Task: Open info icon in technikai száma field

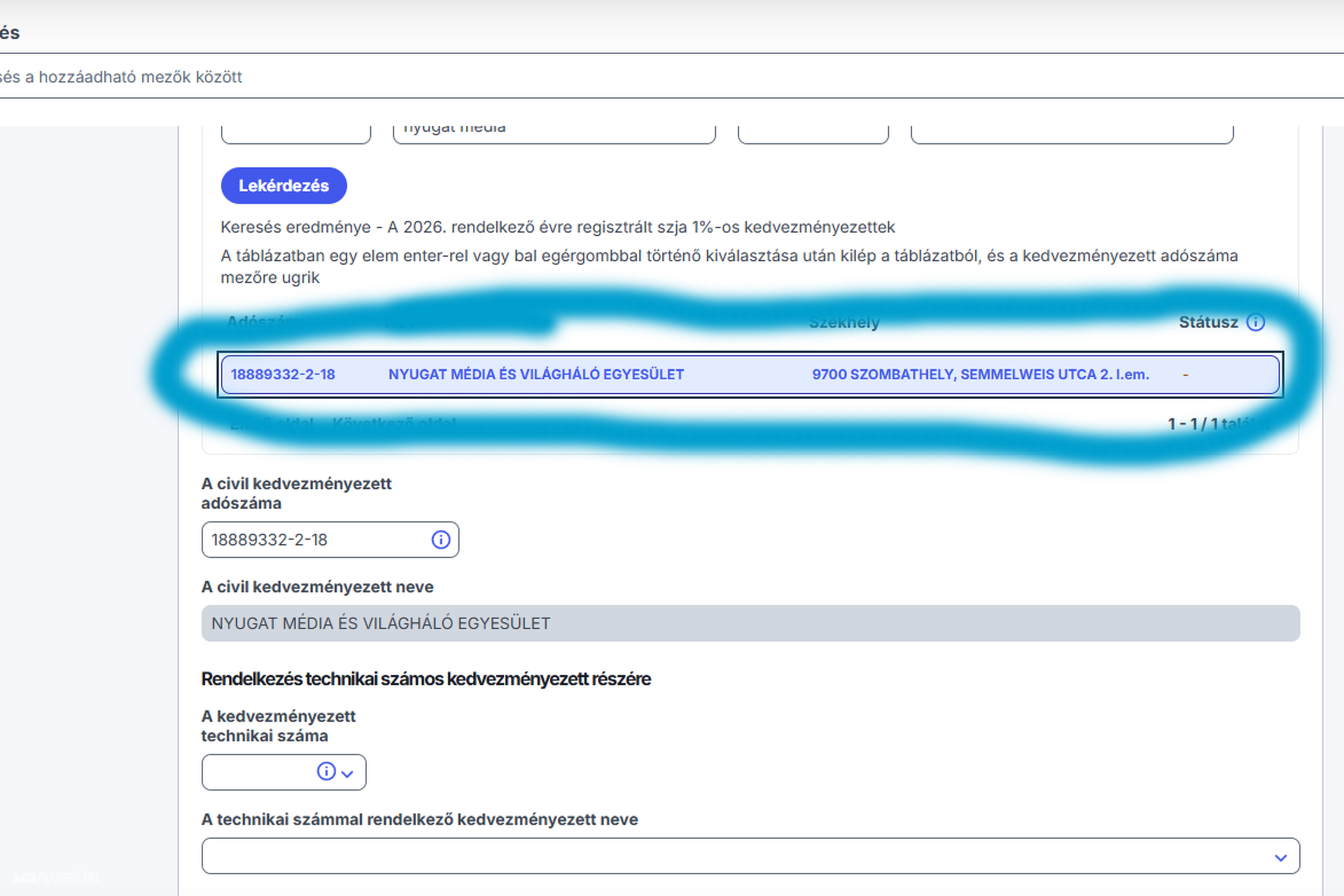Action: point(326,771)
